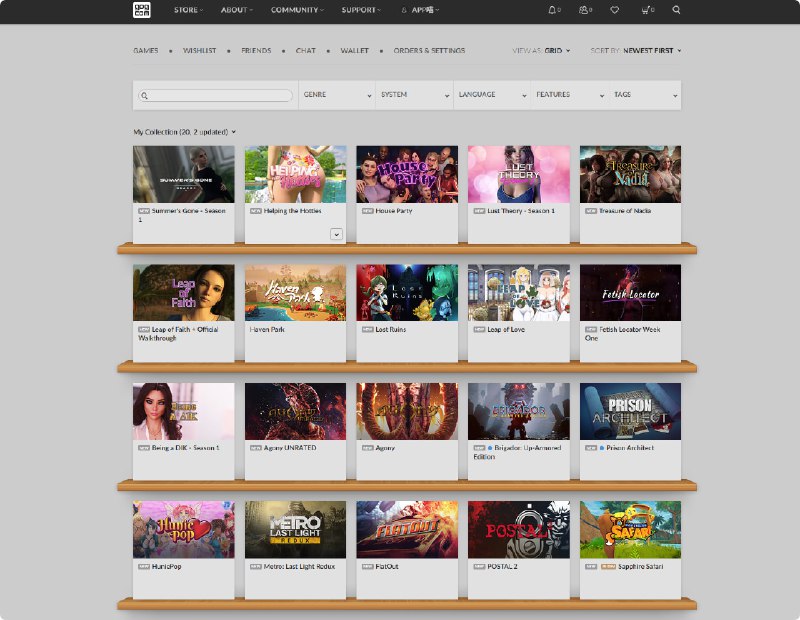Open the FlatOut cover image
The image size is (800, 620).
(x=407, y=530)
